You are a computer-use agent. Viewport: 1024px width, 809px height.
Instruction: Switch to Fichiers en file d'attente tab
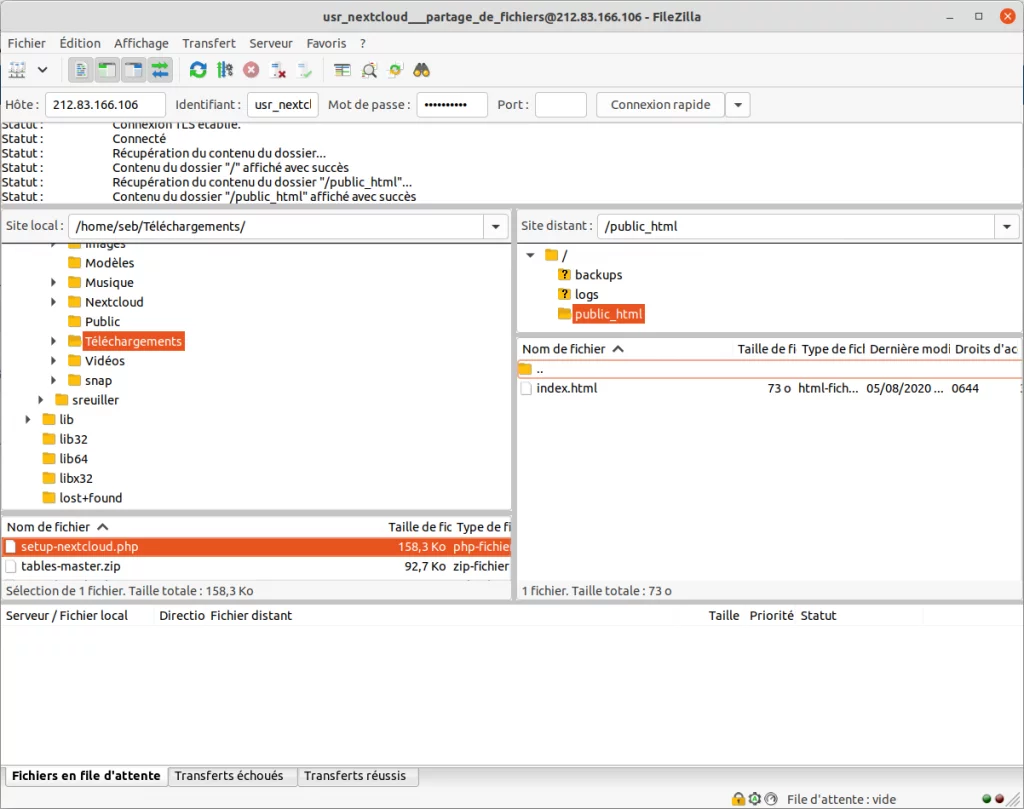tap(86, 776)
